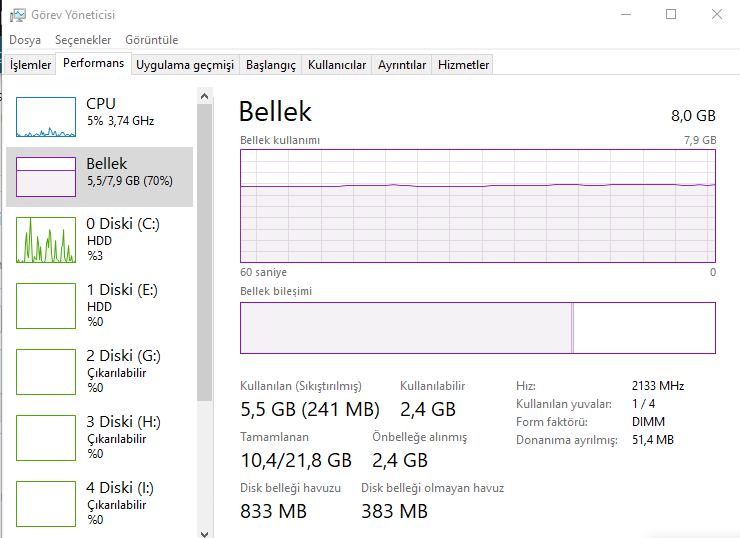
Task: Select the 2 Diski (G:) removable disk
Action: pos(46,372)
